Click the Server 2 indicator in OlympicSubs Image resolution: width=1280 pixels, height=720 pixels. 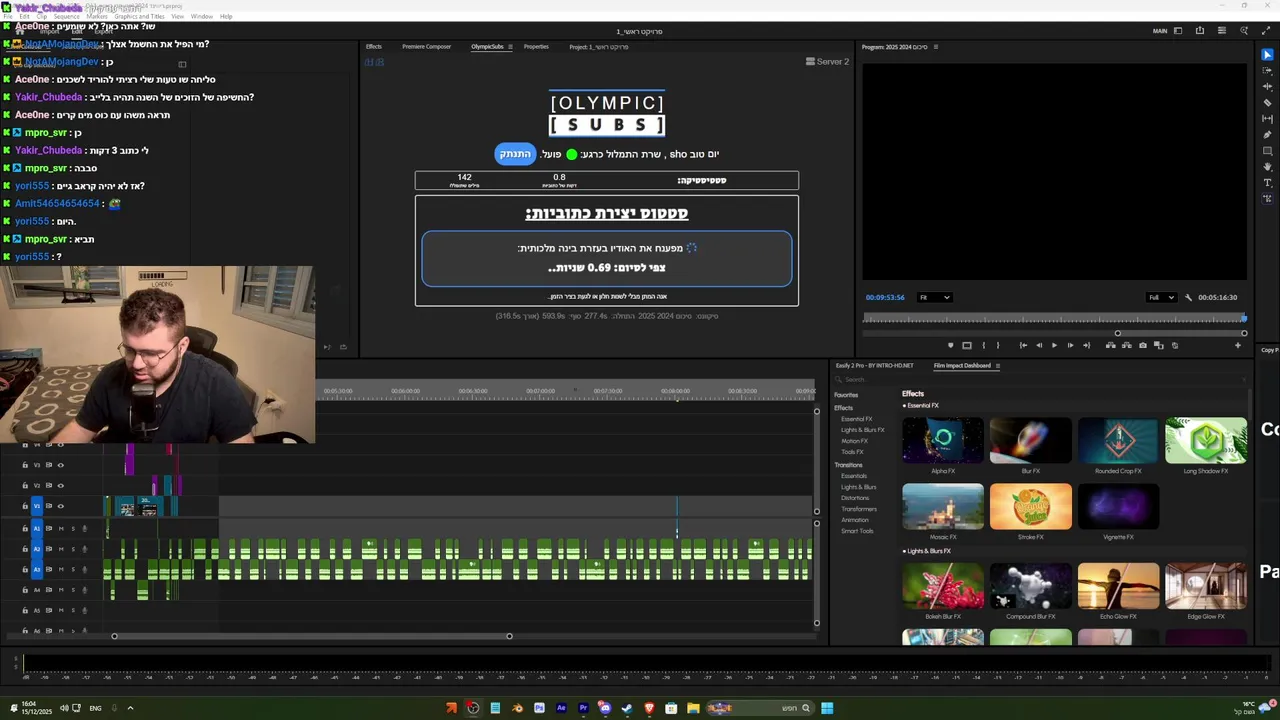tap(827, 62)
